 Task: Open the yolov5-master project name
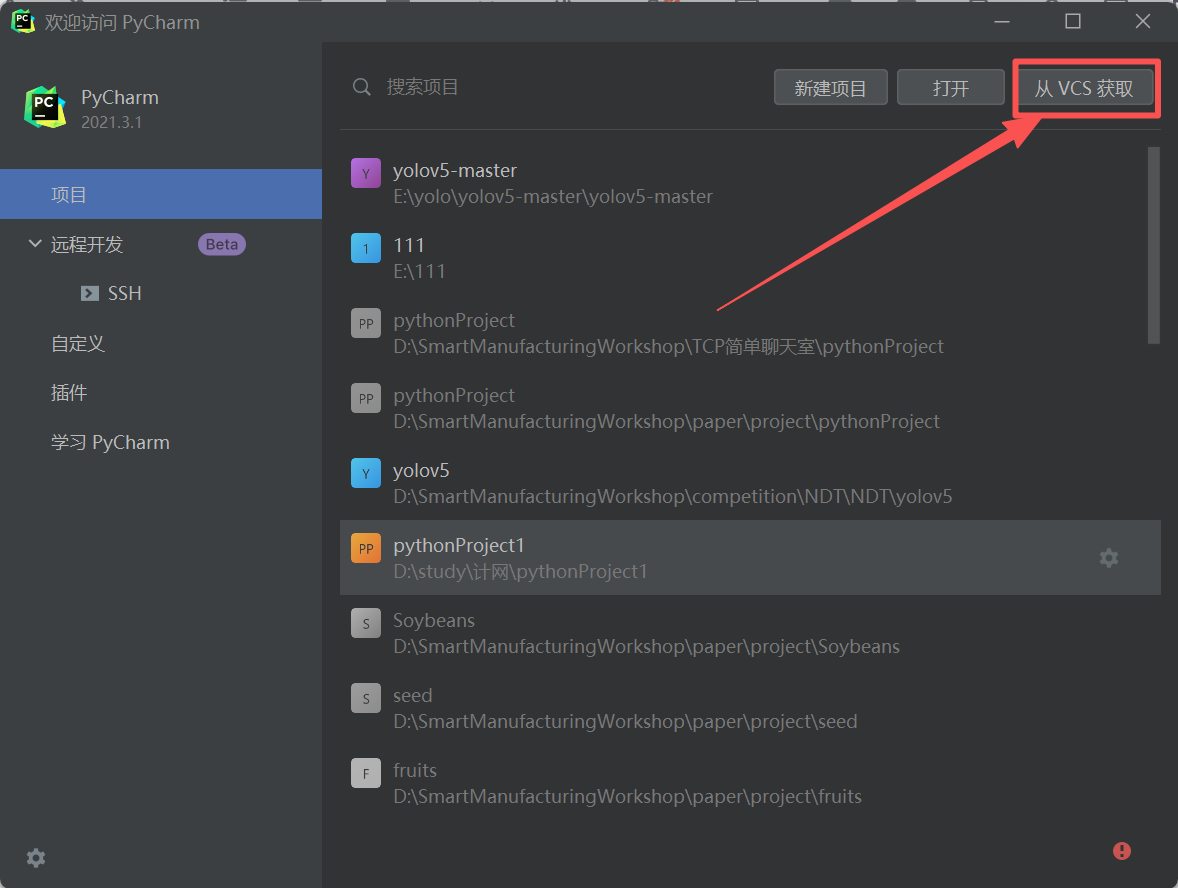455,171
